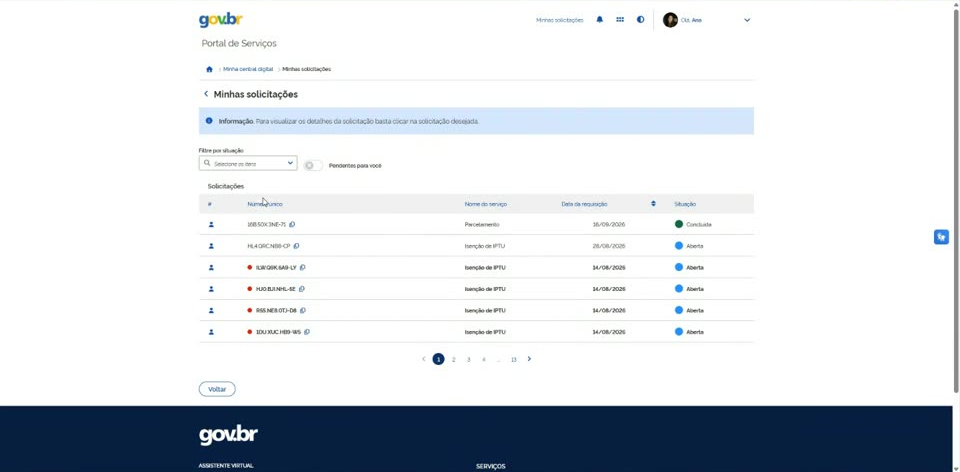Click the Voltar button
The height and width of the screenshot is (472, 960).
pos(217,389)
